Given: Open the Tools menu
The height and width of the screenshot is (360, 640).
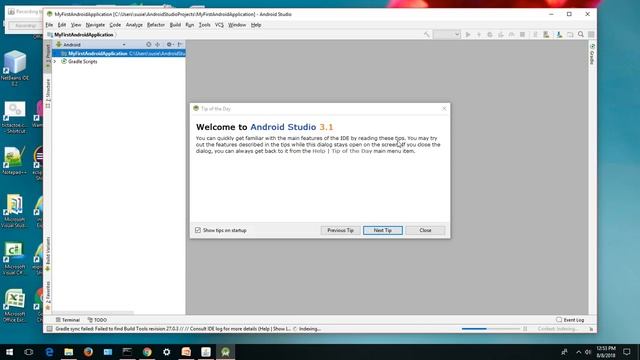Looking at the screenshot, I should pyautogui.click(x=204, y=25).
